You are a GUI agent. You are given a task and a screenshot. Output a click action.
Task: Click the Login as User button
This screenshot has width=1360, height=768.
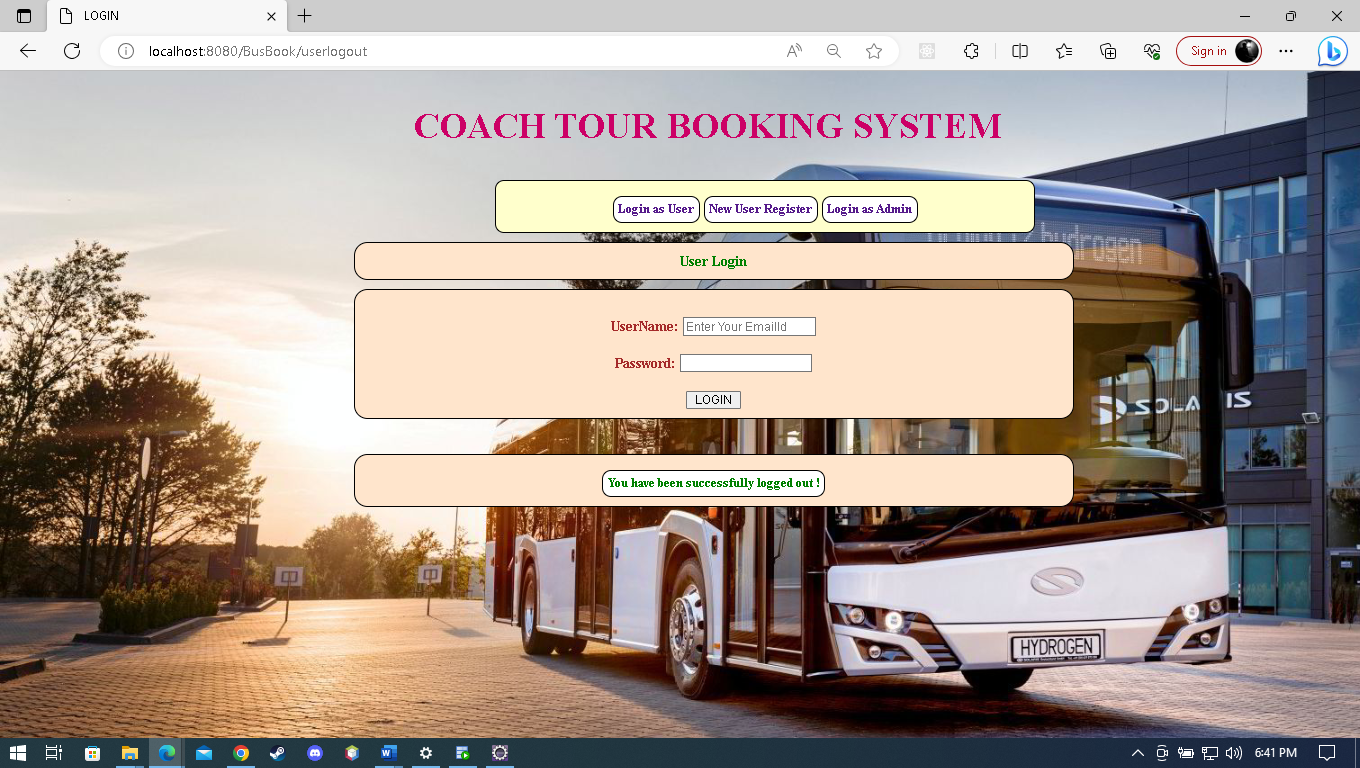click(656, 210)
